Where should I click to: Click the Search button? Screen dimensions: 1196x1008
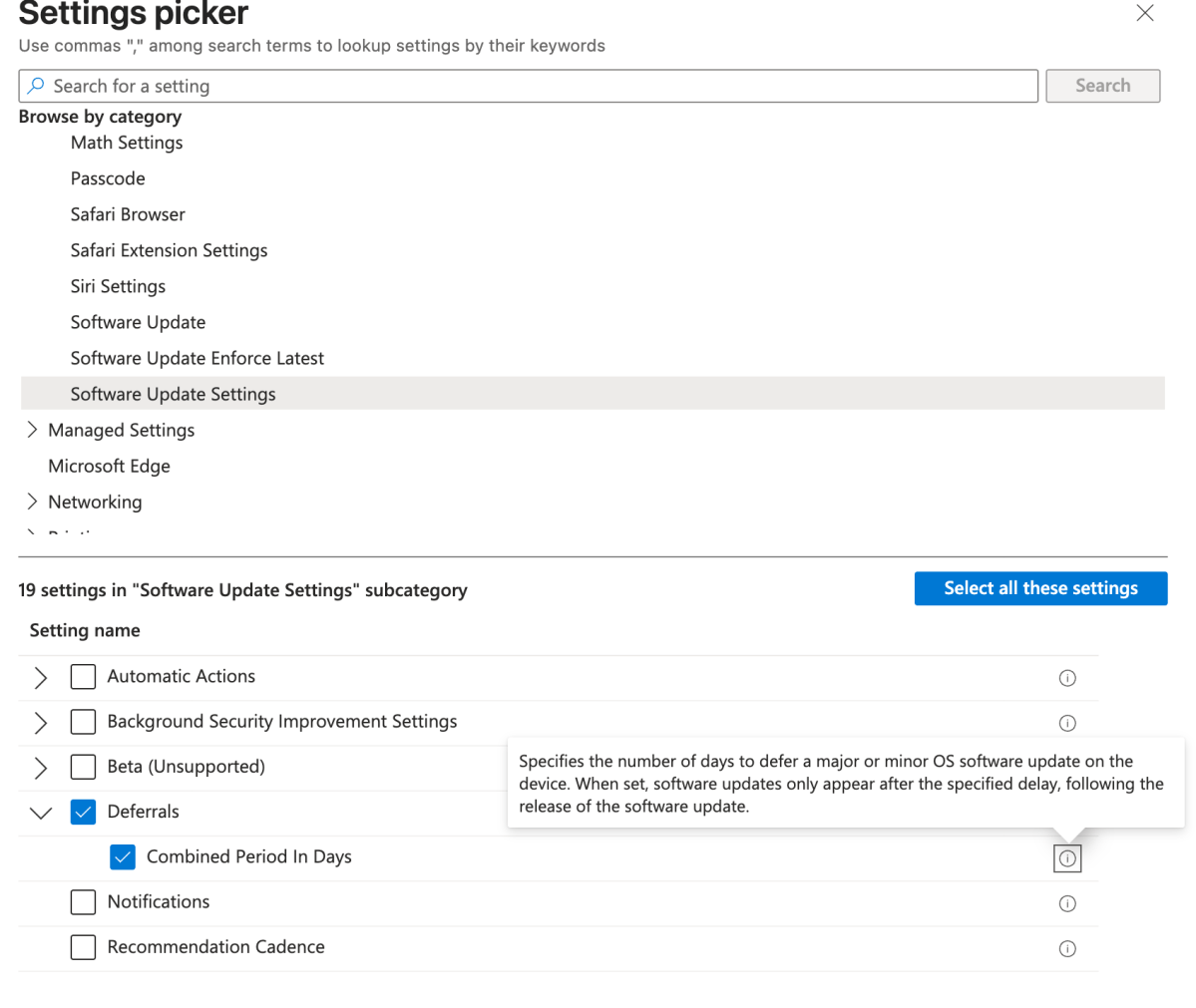(1102, 86)
